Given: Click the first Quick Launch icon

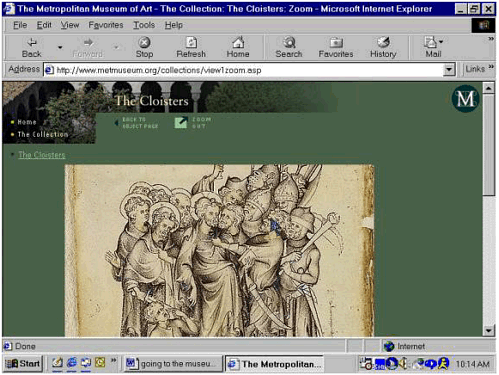Looking at the screenshot, I should 57,363.
